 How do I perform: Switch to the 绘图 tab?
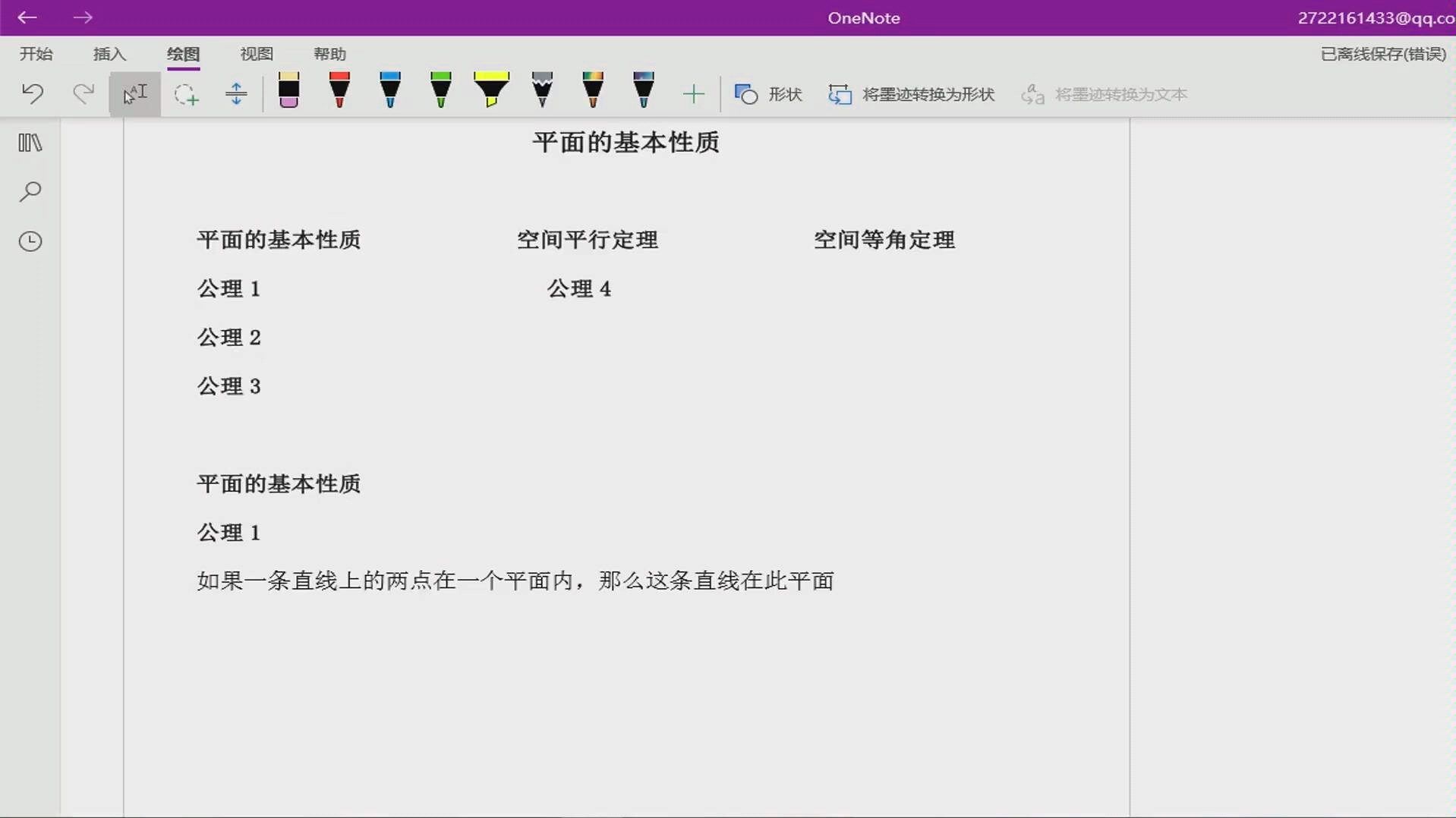coord(183,54)
